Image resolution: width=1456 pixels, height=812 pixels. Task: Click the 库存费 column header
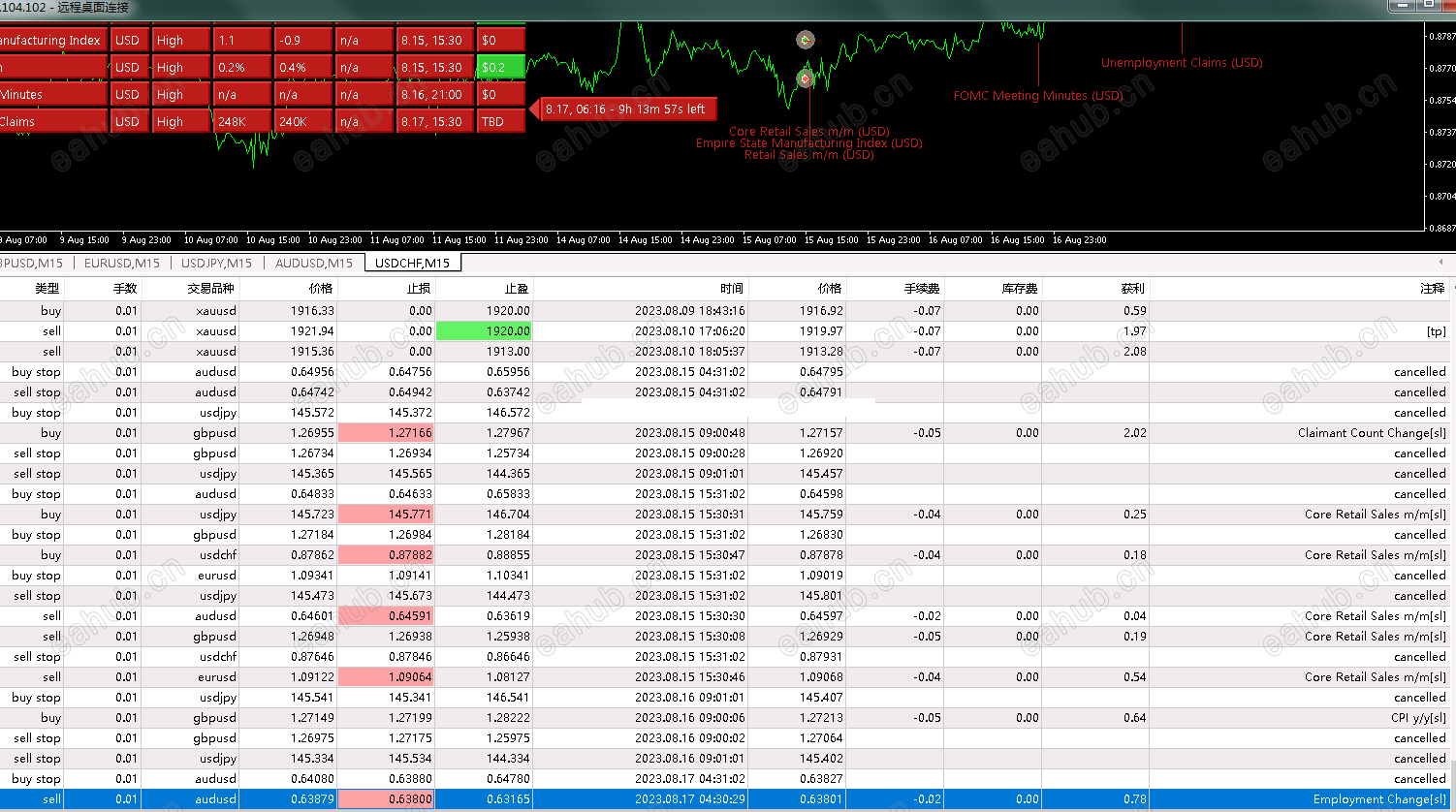click(x=1020, y=288)
